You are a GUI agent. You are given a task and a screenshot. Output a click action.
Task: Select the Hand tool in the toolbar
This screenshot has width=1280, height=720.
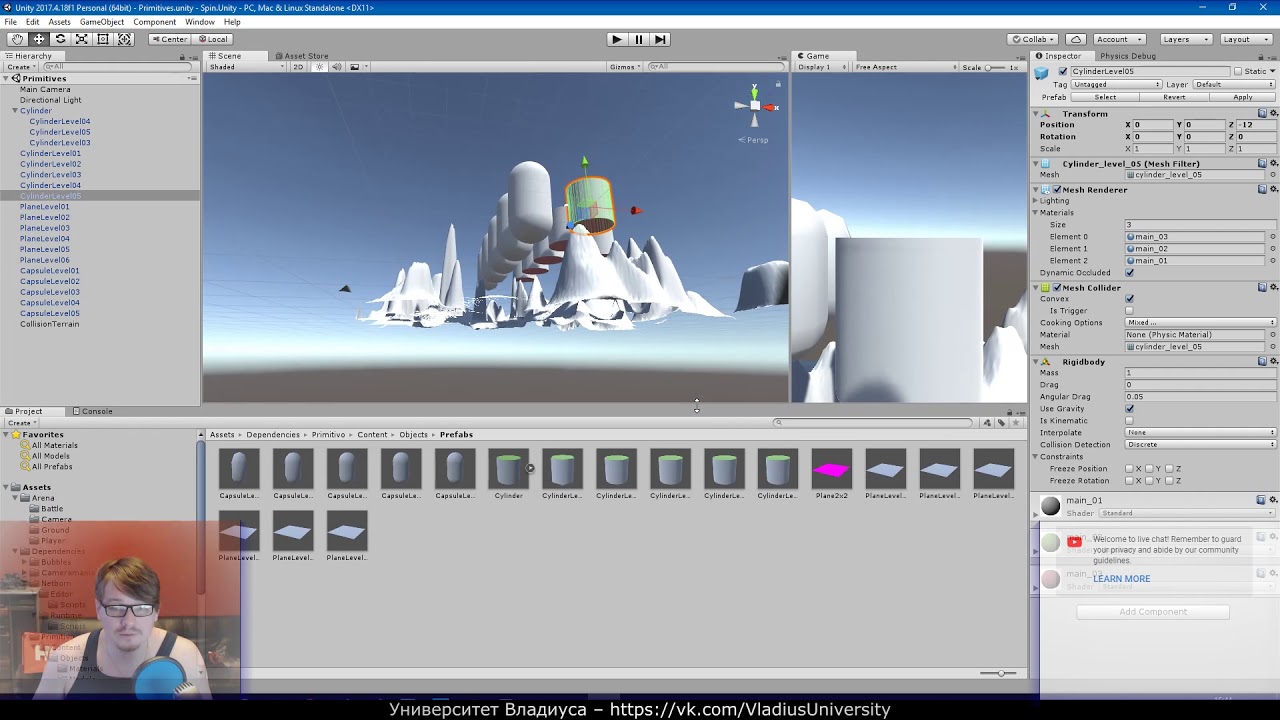click(16, 38)
